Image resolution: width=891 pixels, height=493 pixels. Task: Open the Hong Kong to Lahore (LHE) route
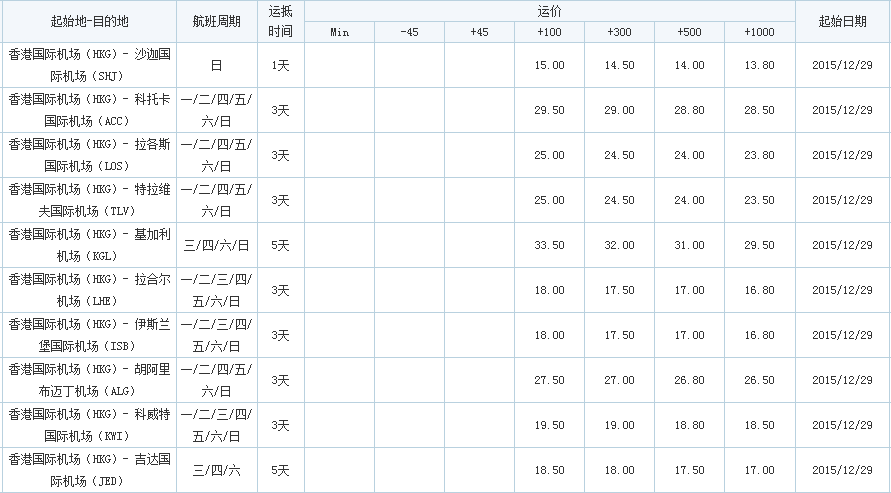(89, 290)
